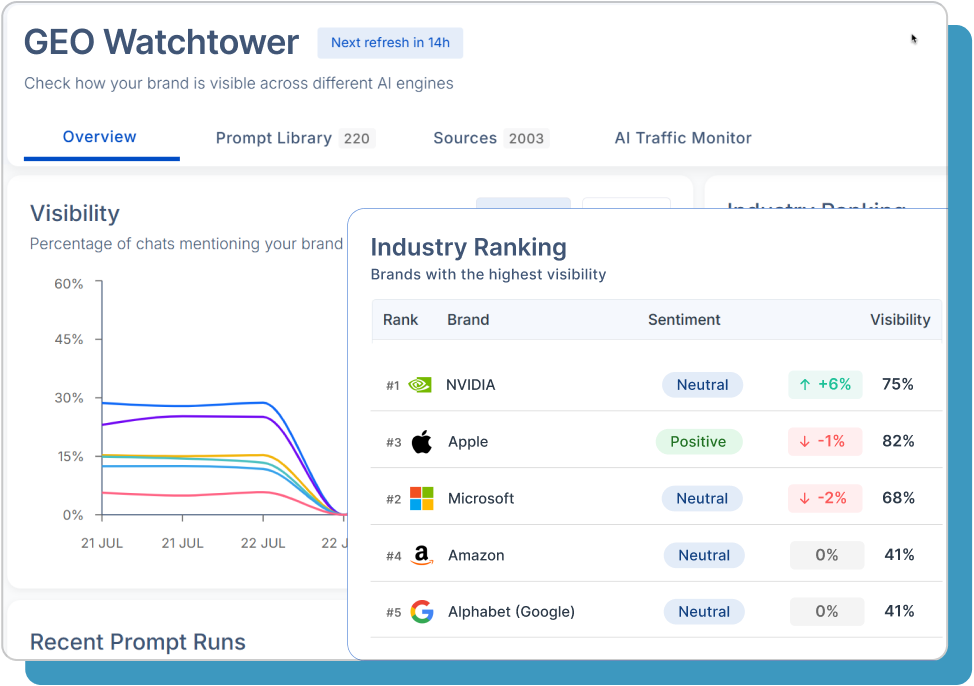This screenshot has height=686, width=974.
Task: Click the Rank column header
Action: pyautogui.click(x=400, y=319)
